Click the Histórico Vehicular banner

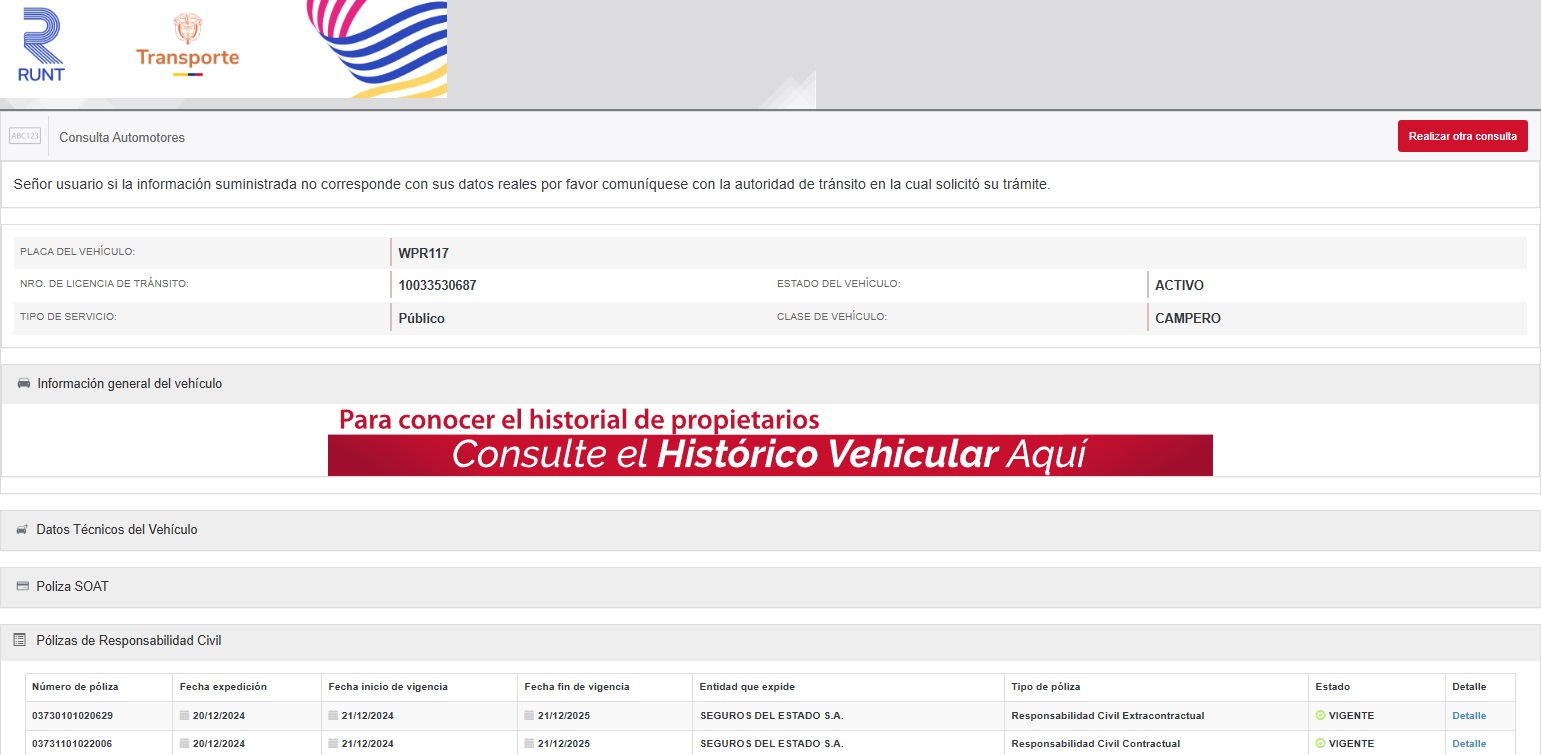point(770,455)
